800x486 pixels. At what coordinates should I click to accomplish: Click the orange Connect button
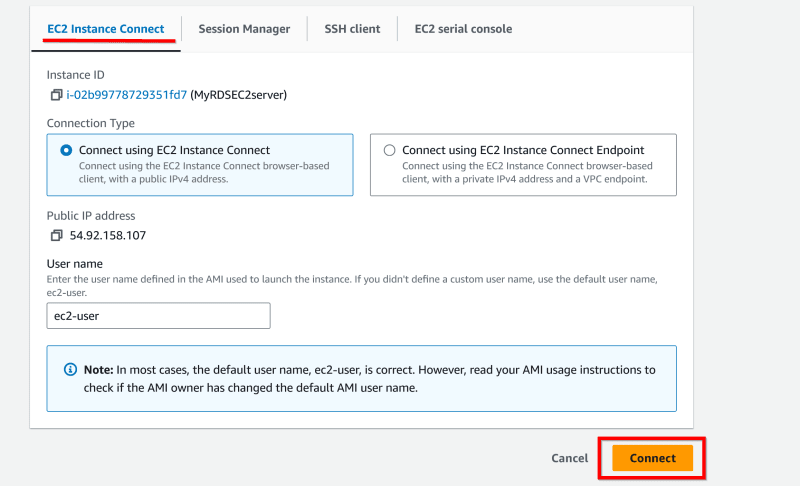[653, 458]
